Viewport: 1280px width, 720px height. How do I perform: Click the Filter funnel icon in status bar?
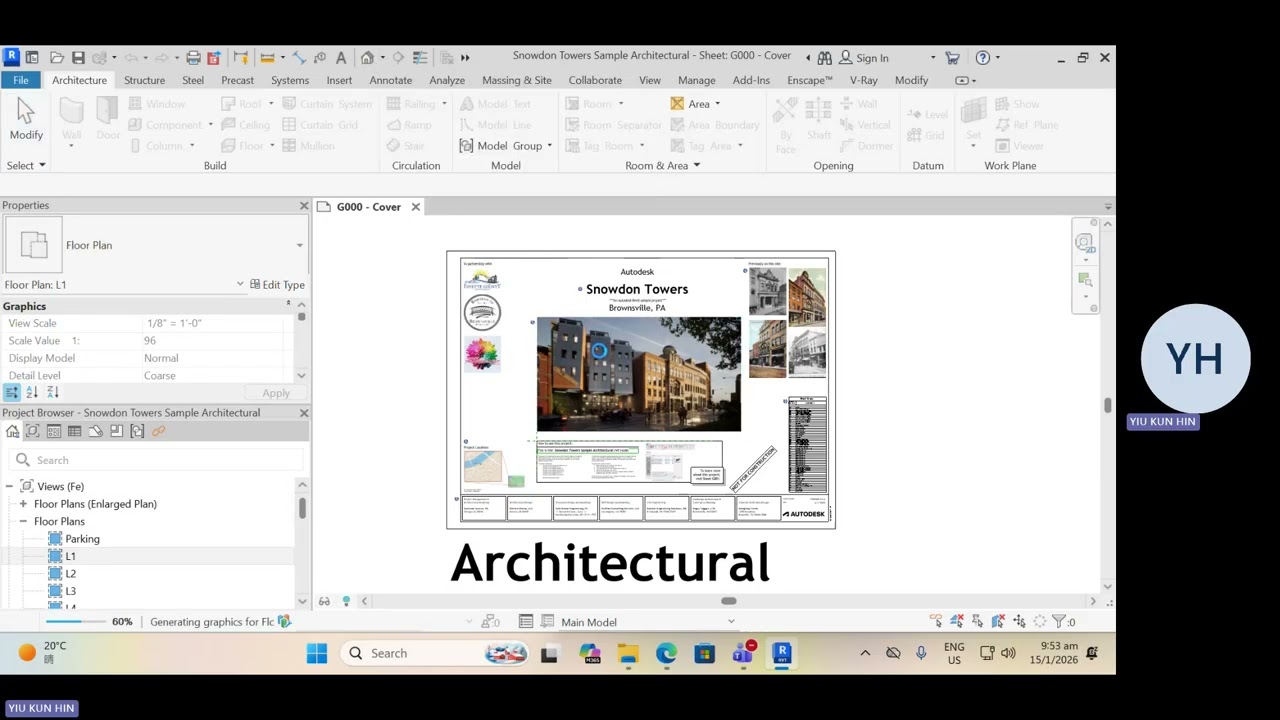[x=1059, y=621]
